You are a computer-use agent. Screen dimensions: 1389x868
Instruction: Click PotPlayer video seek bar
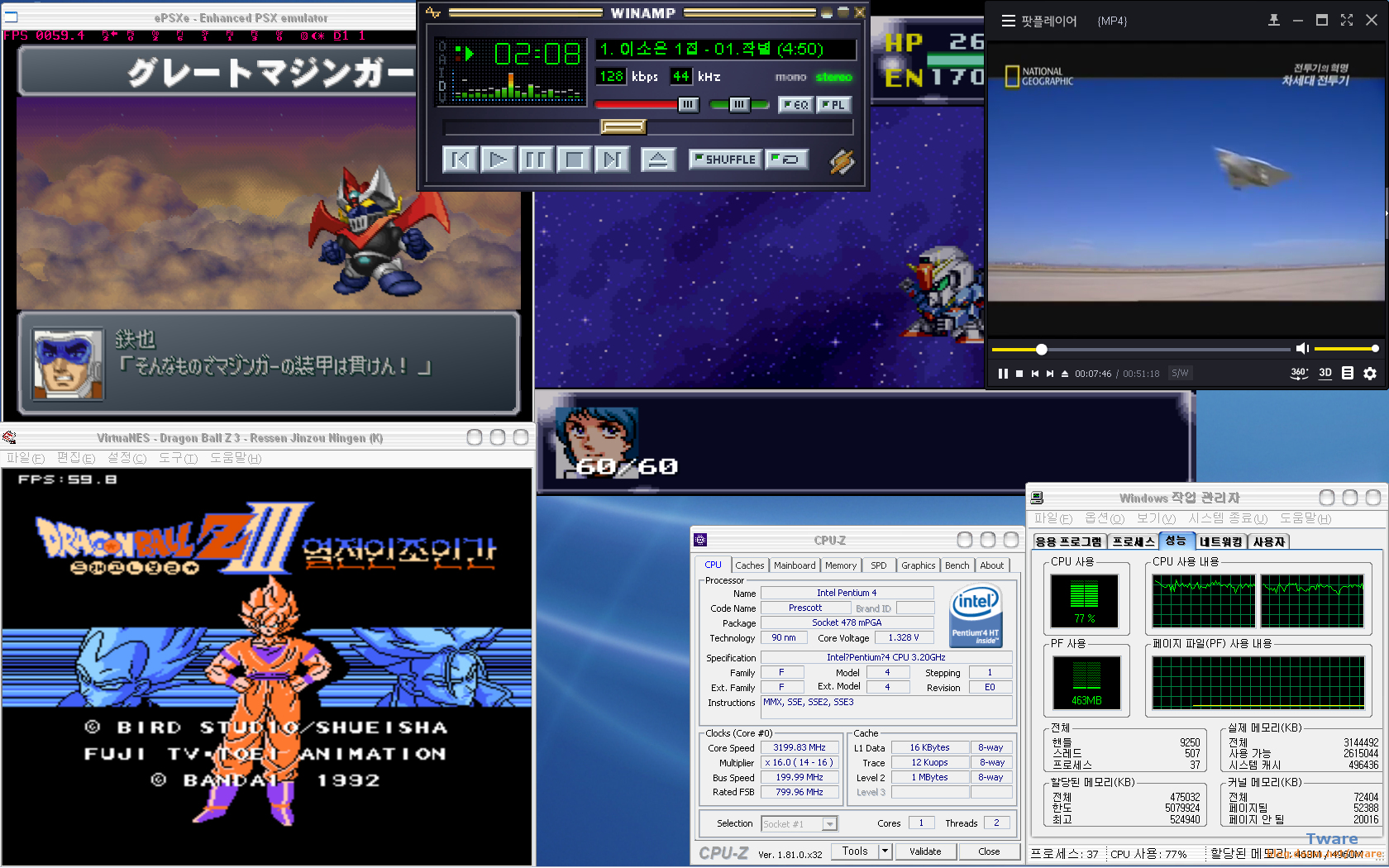pyautogui.click(x=1141, y=350)
